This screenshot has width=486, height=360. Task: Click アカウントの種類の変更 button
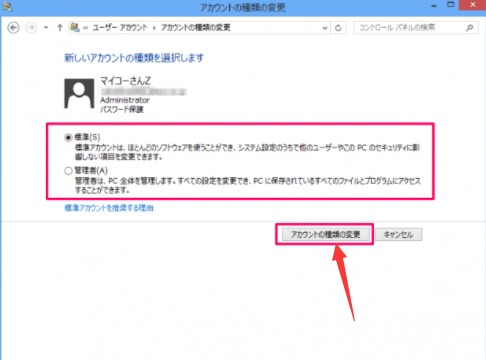(x=326, y=235)
